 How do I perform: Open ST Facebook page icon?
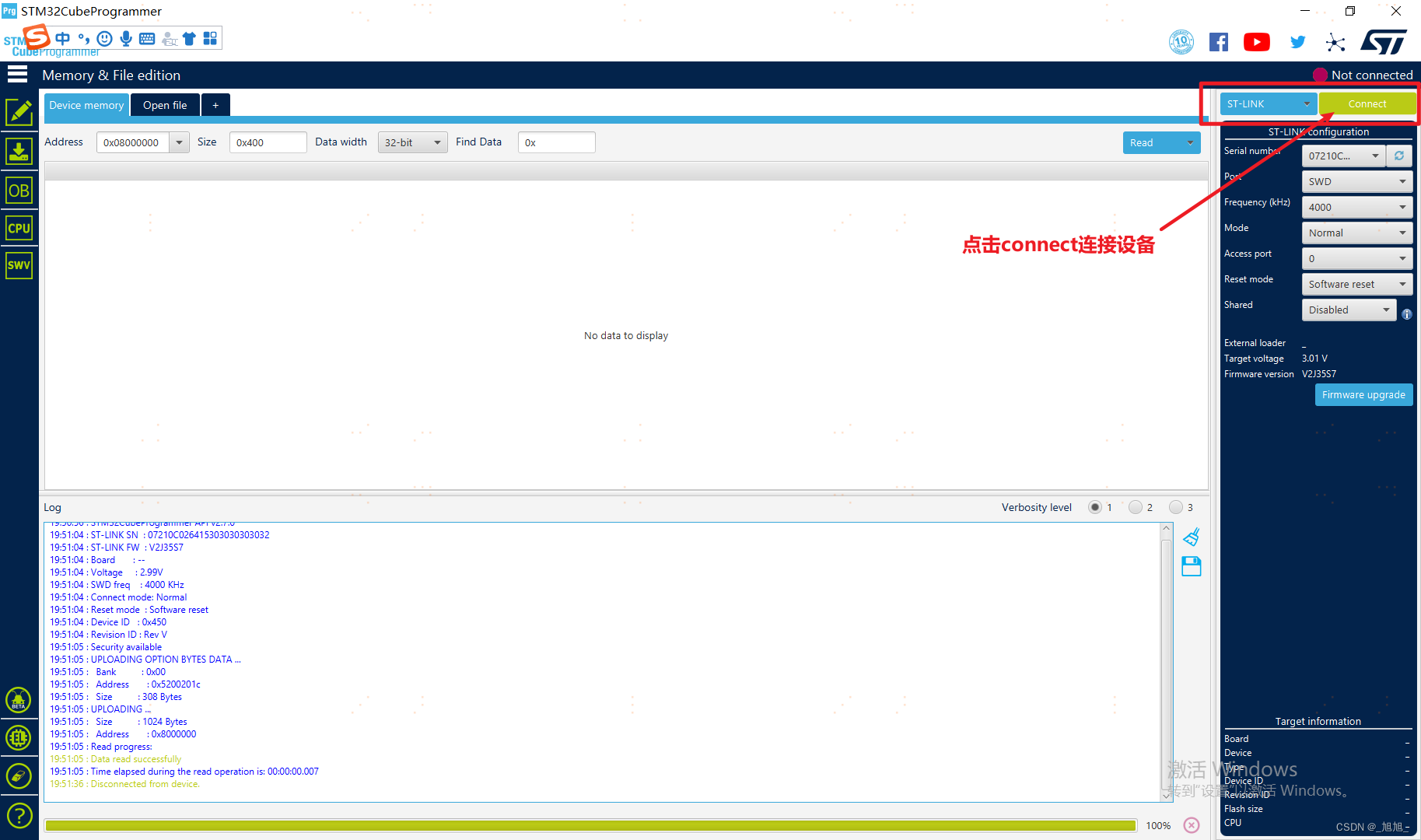1219,42
